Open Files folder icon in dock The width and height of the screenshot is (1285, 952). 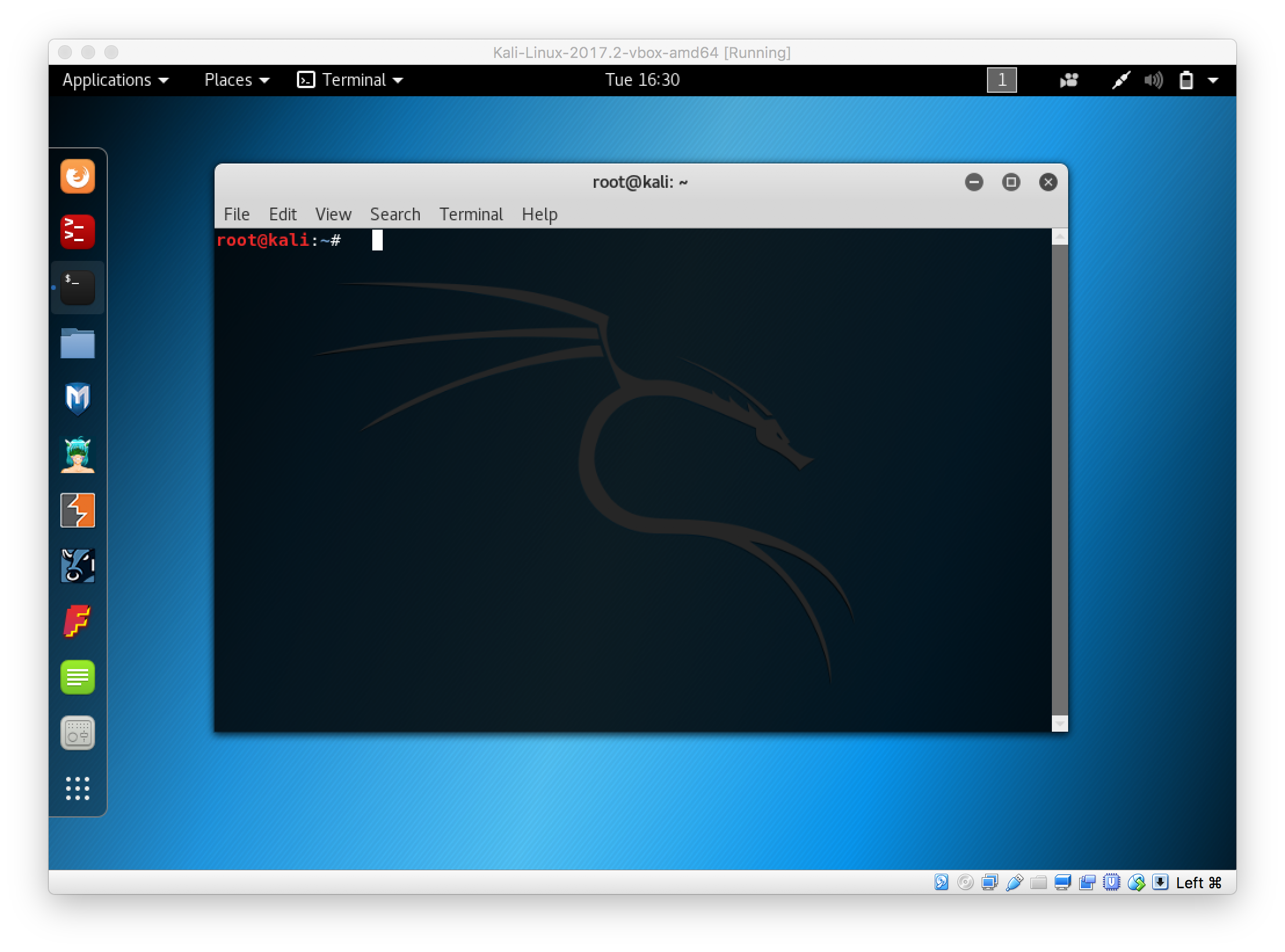pos(77,343)
